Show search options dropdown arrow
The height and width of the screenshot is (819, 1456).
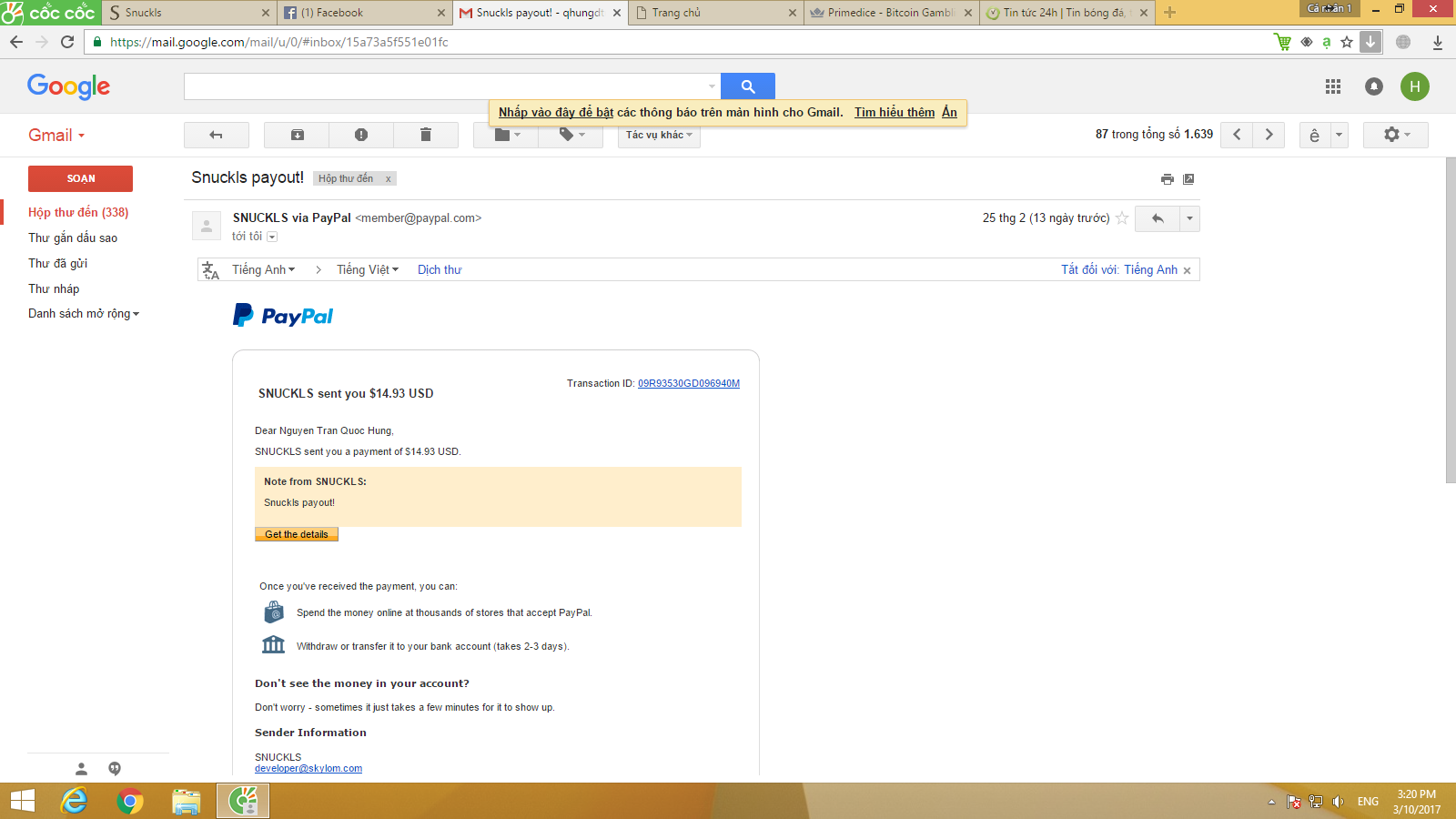pyautogui.click(x=712, y=86)
